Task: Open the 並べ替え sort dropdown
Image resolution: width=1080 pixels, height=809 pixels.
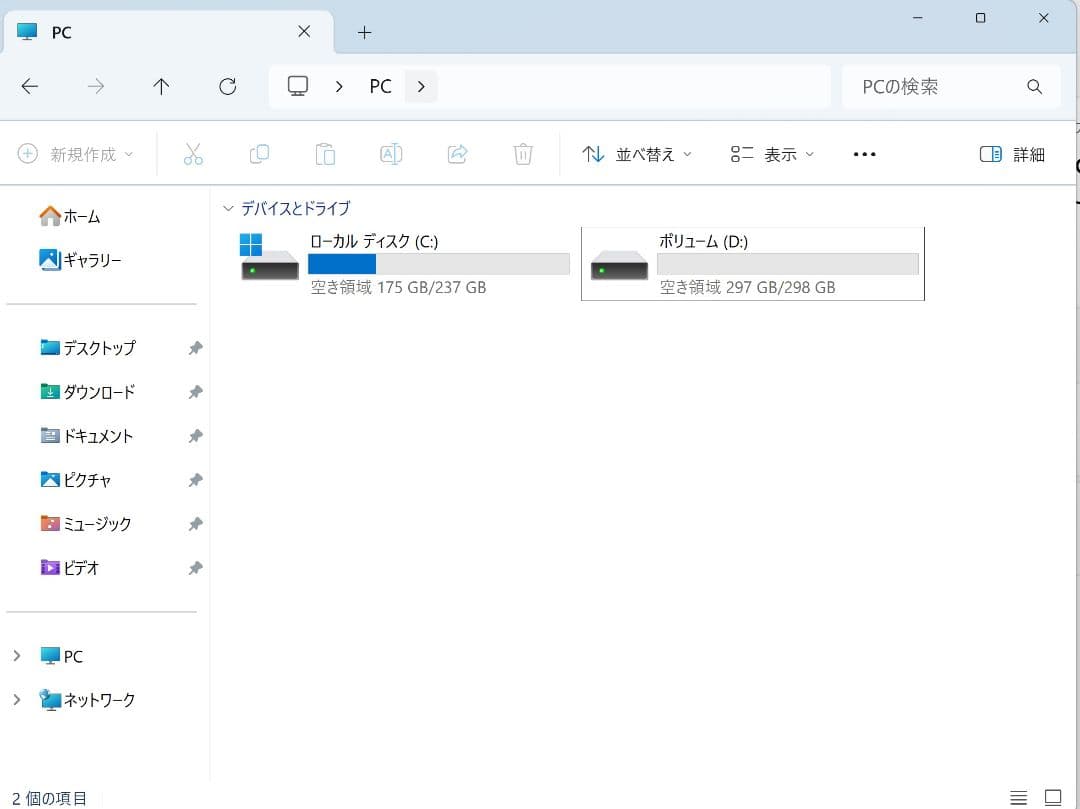Action: (x=636, y=154)
